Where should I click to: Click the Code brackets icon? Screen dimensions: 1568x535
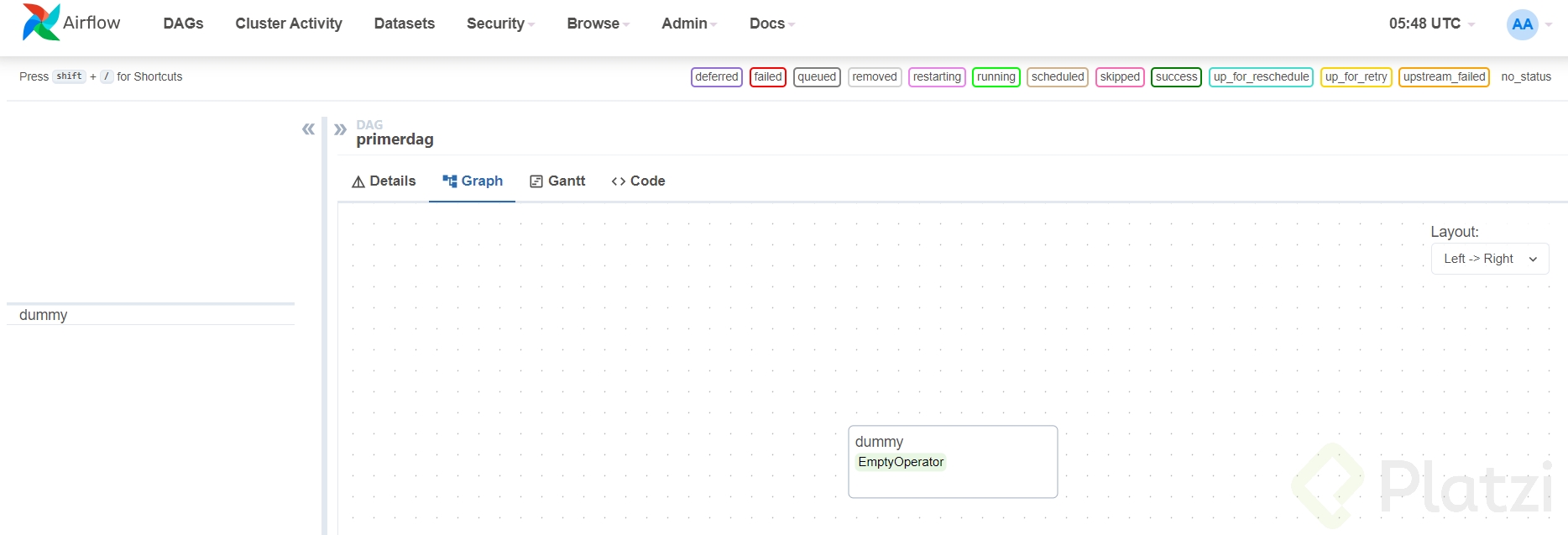coord(619,181)
